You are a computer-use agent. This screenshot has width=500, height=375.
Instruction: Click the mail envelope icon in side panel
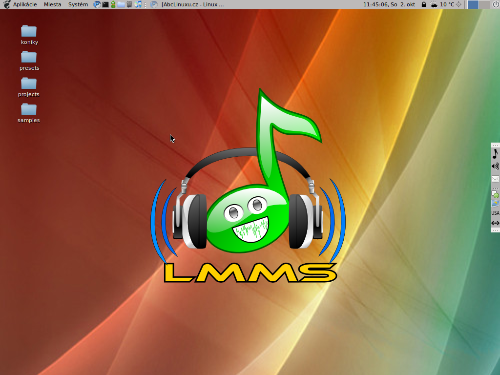pyautogui.click(x=495, y=179)
